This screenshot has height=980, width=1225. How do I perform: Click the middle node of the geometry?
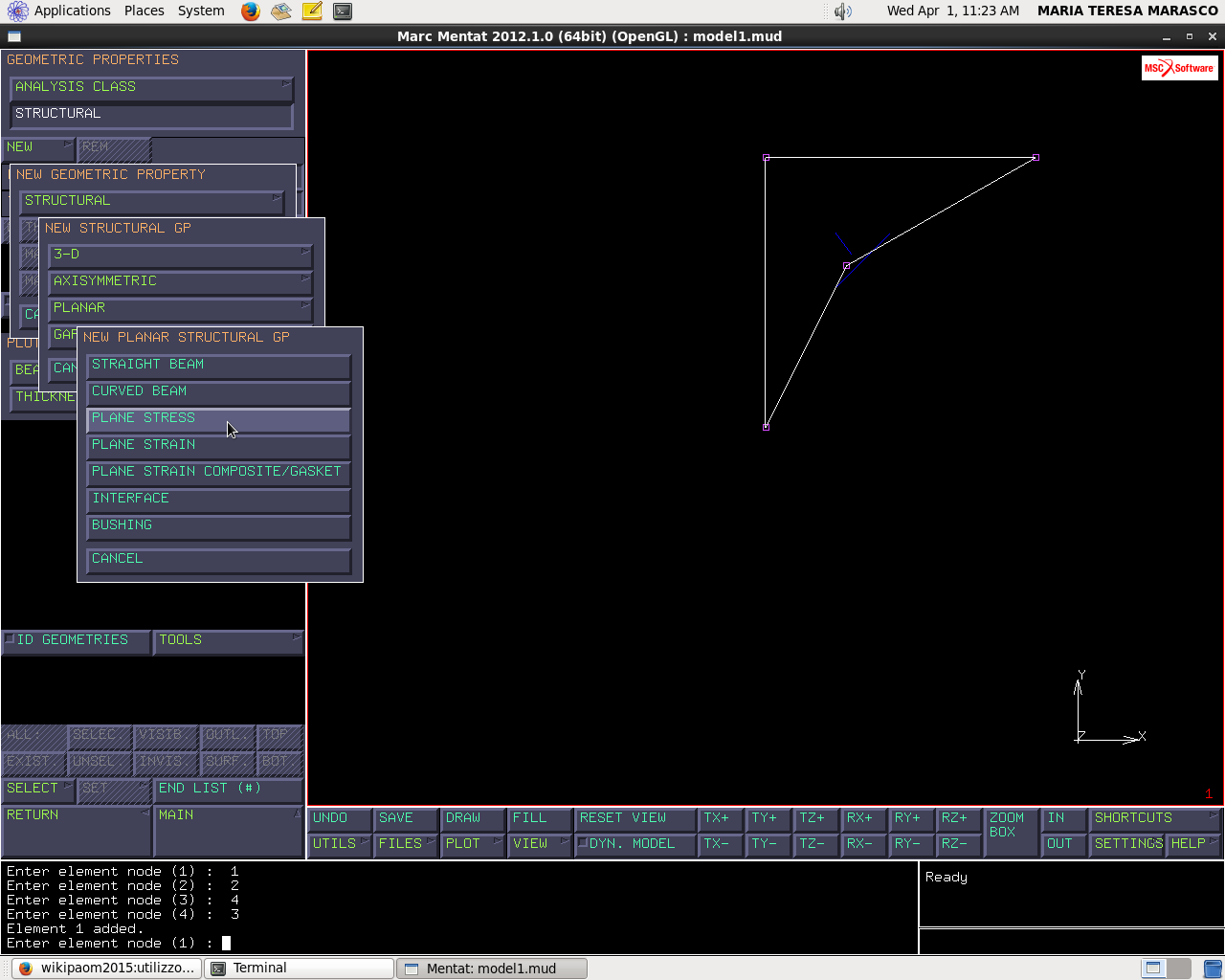click(847, 266)
